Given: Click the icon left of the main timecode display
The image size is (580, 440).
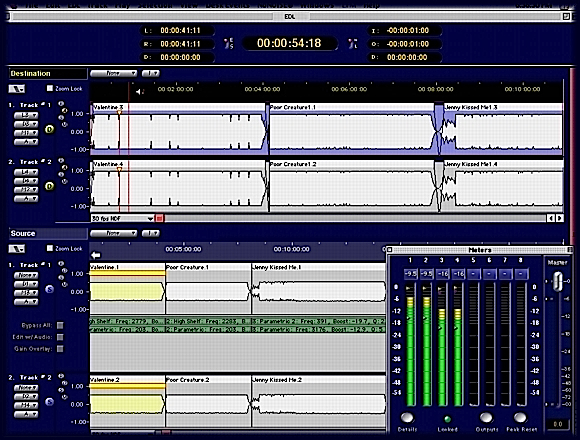Looking at the screenshot, I should pos(229,44).
